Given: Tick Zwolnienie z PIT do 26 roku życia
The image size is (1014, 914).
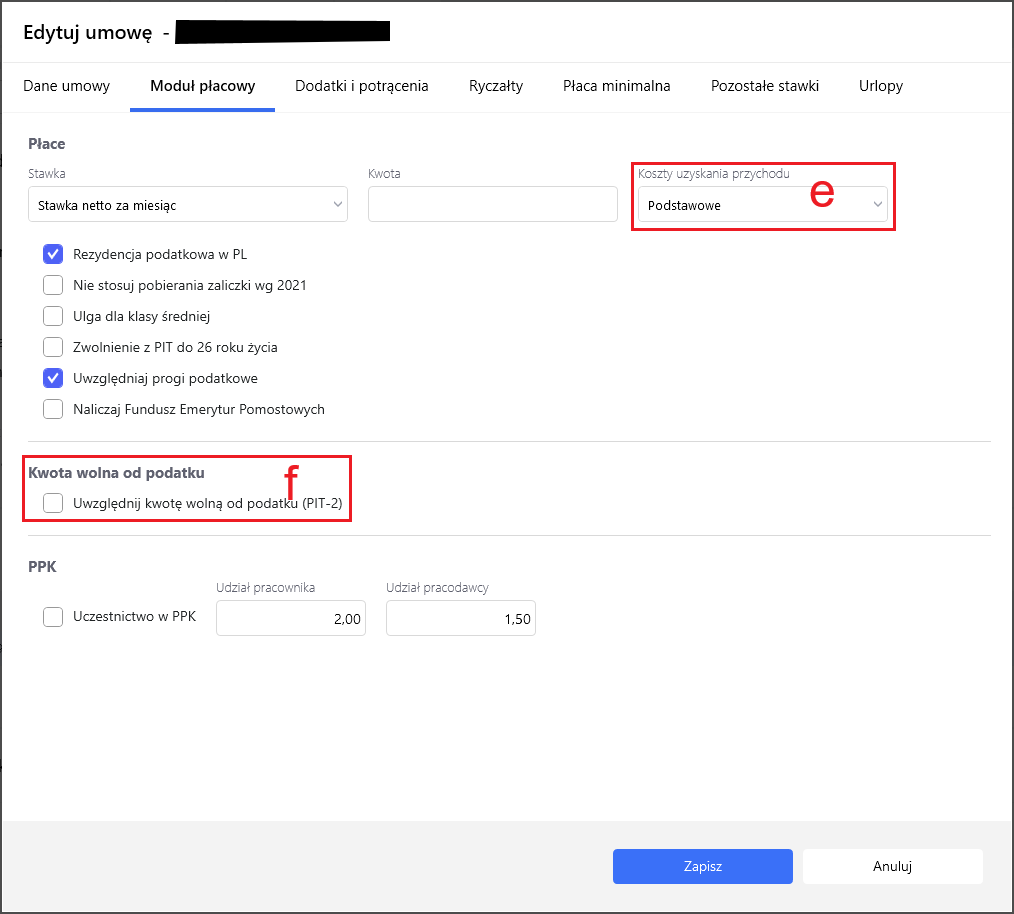Looking at the screenshot, I should (54, 347).
